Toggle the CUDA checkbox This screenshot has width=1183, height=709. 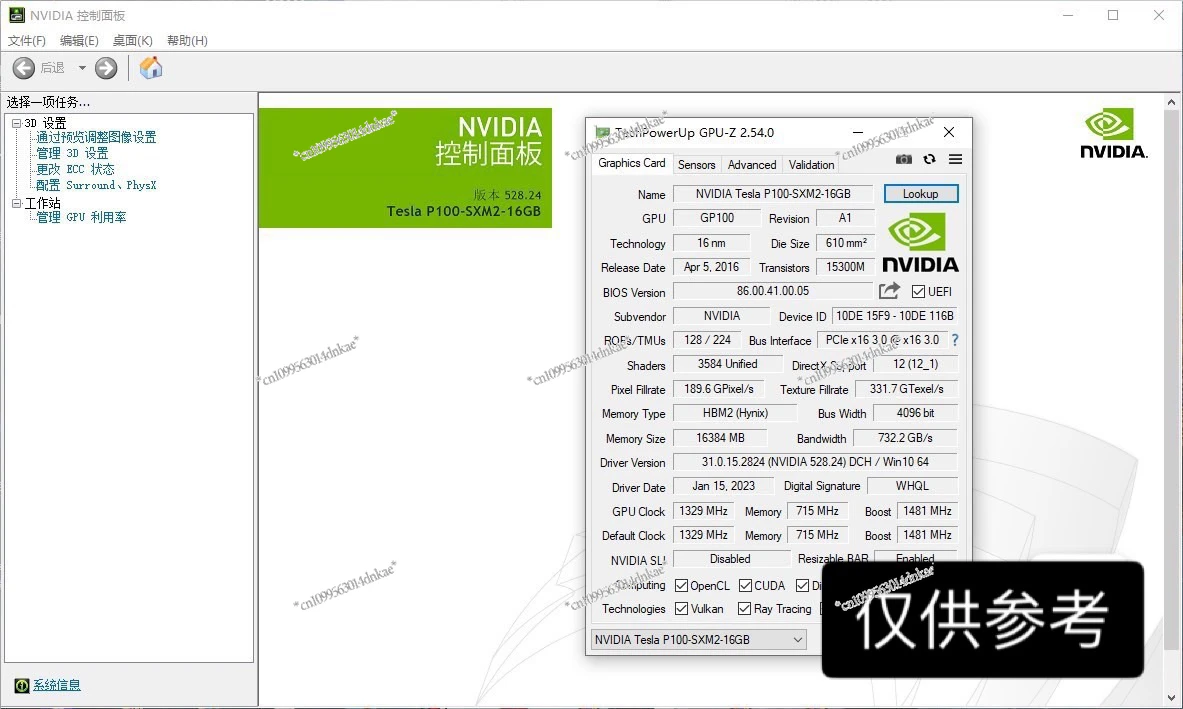coord(745,585)
